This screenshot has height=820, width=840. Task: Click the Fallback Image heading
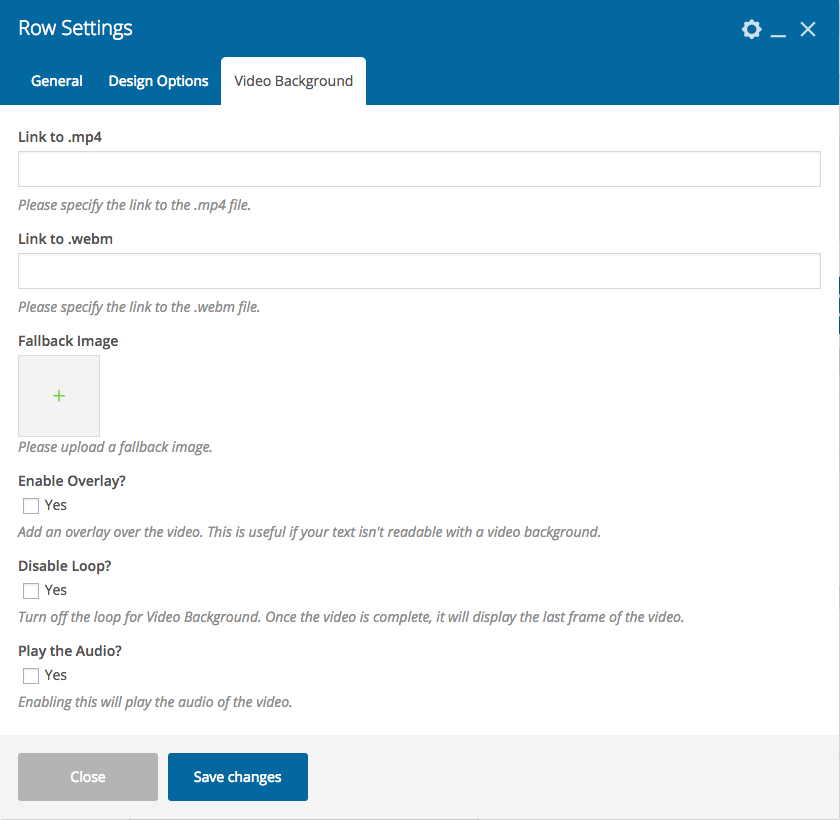tap(68, 341)
